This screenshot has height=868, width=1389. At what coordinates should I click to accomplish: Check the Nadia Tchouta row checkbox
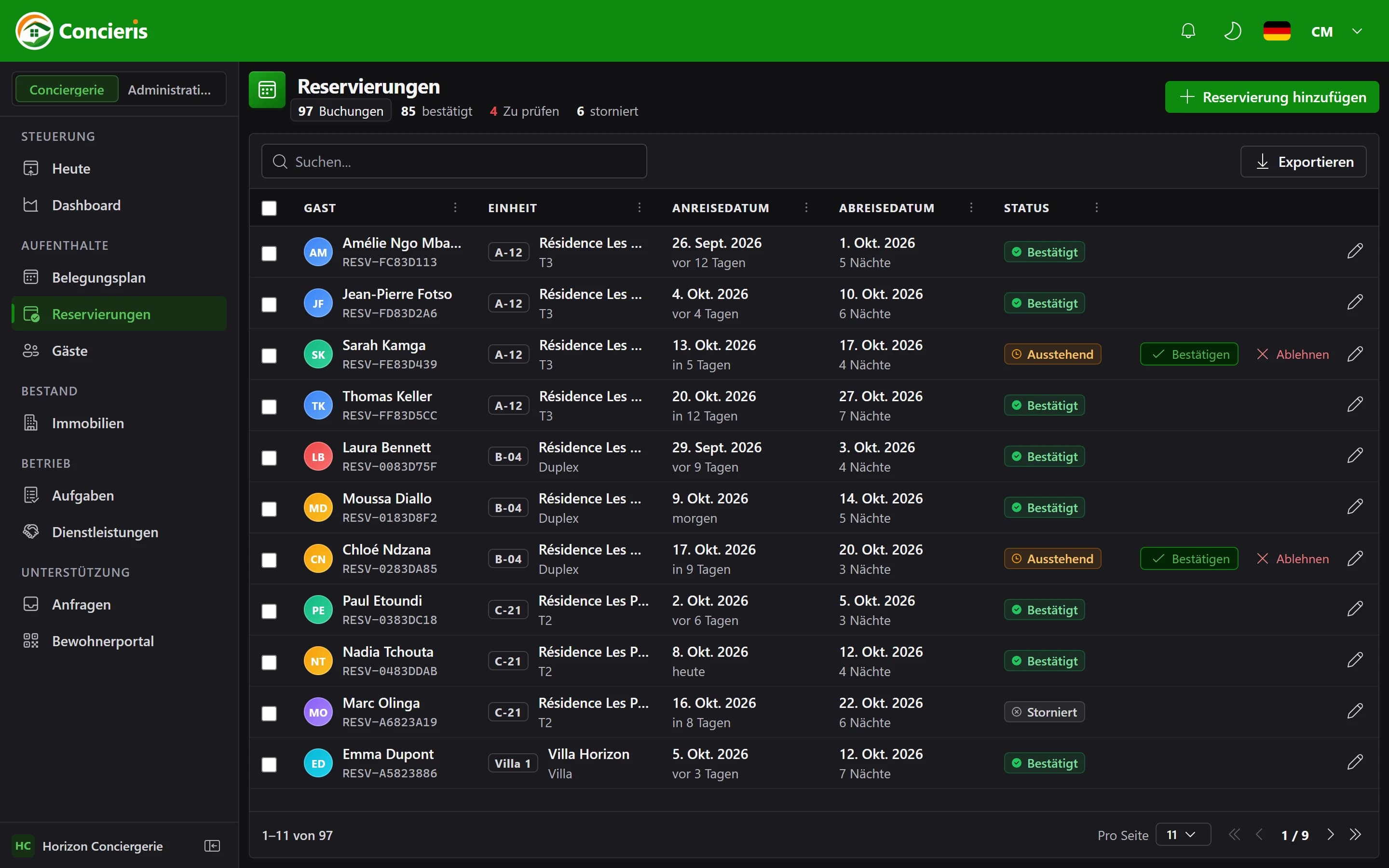point(269,662)
